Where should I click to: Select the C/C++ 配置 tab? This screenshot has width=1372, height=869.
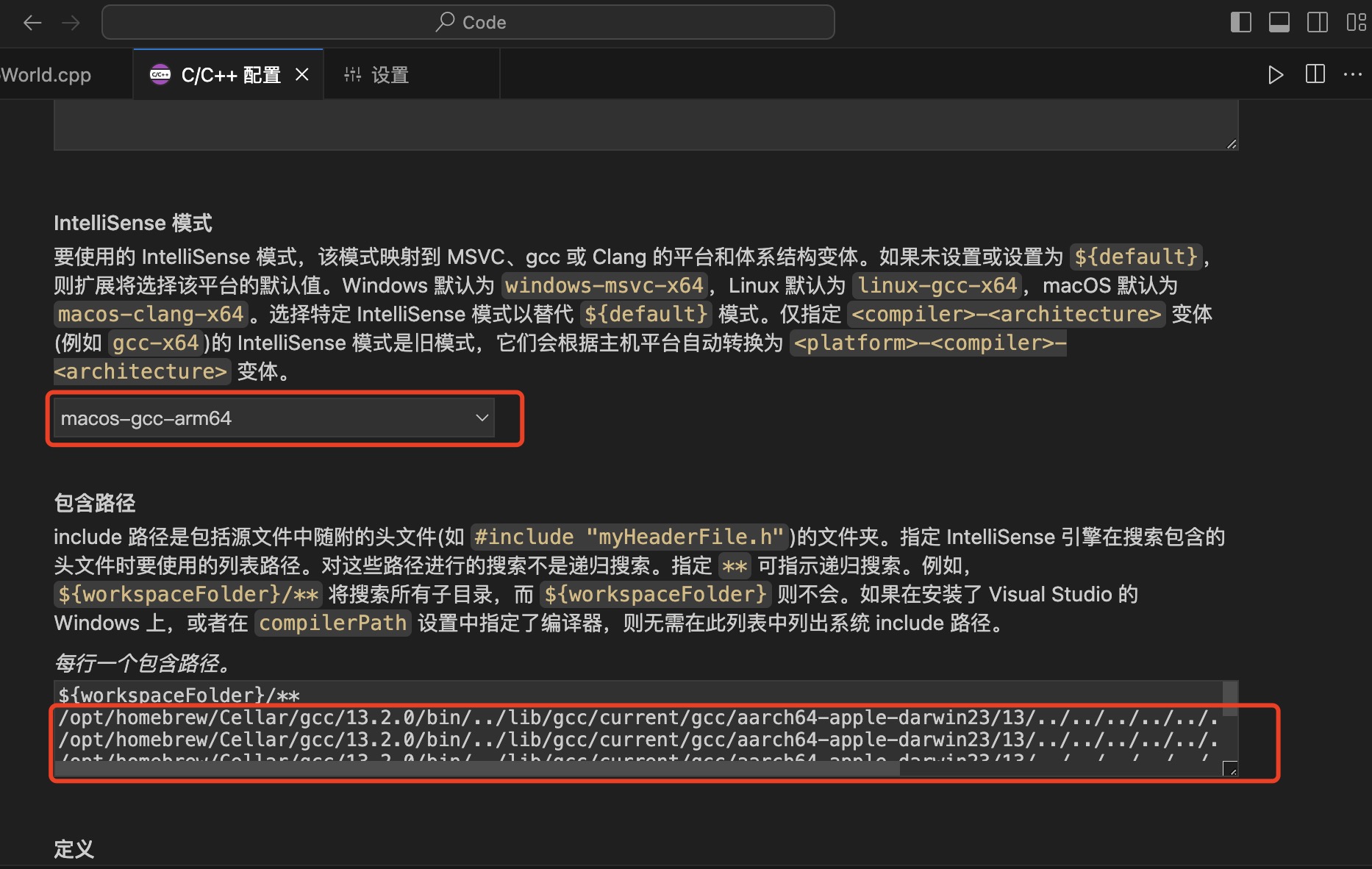(x=230, y=74)
